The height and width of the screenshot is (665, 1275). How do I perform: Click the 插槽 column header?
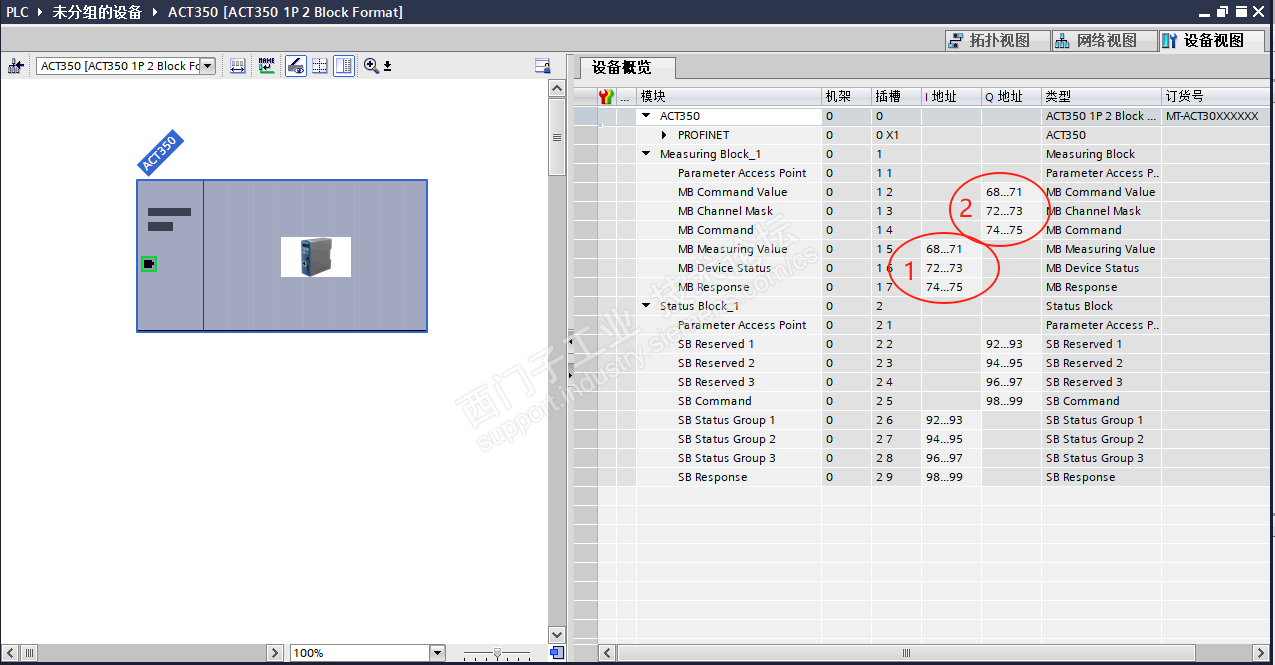tap(896, 97)
